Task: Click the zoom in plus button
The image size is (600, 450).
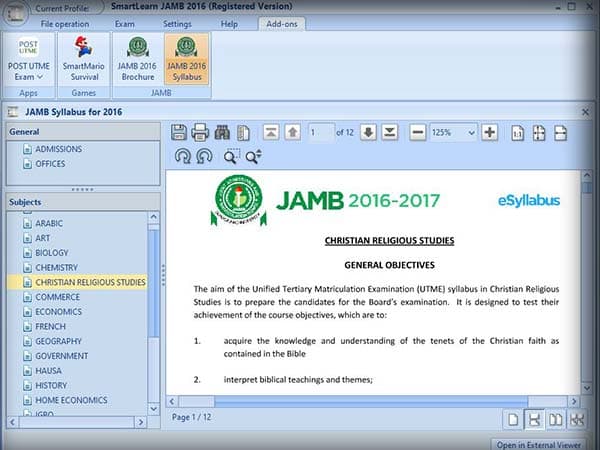Action: tap(489, 132)
